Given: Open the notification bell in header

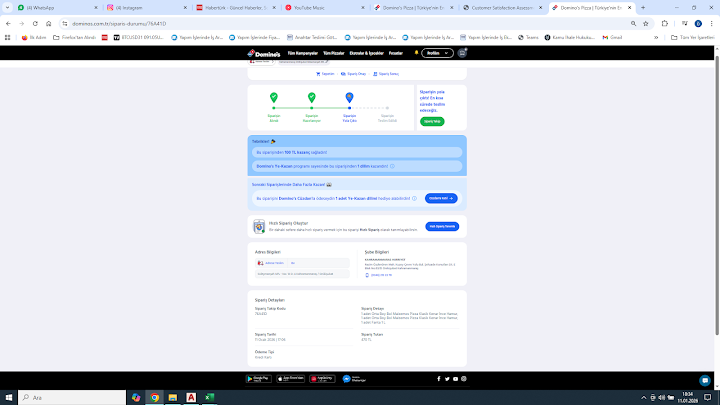Looking at the screenshot, I should 416,53.
